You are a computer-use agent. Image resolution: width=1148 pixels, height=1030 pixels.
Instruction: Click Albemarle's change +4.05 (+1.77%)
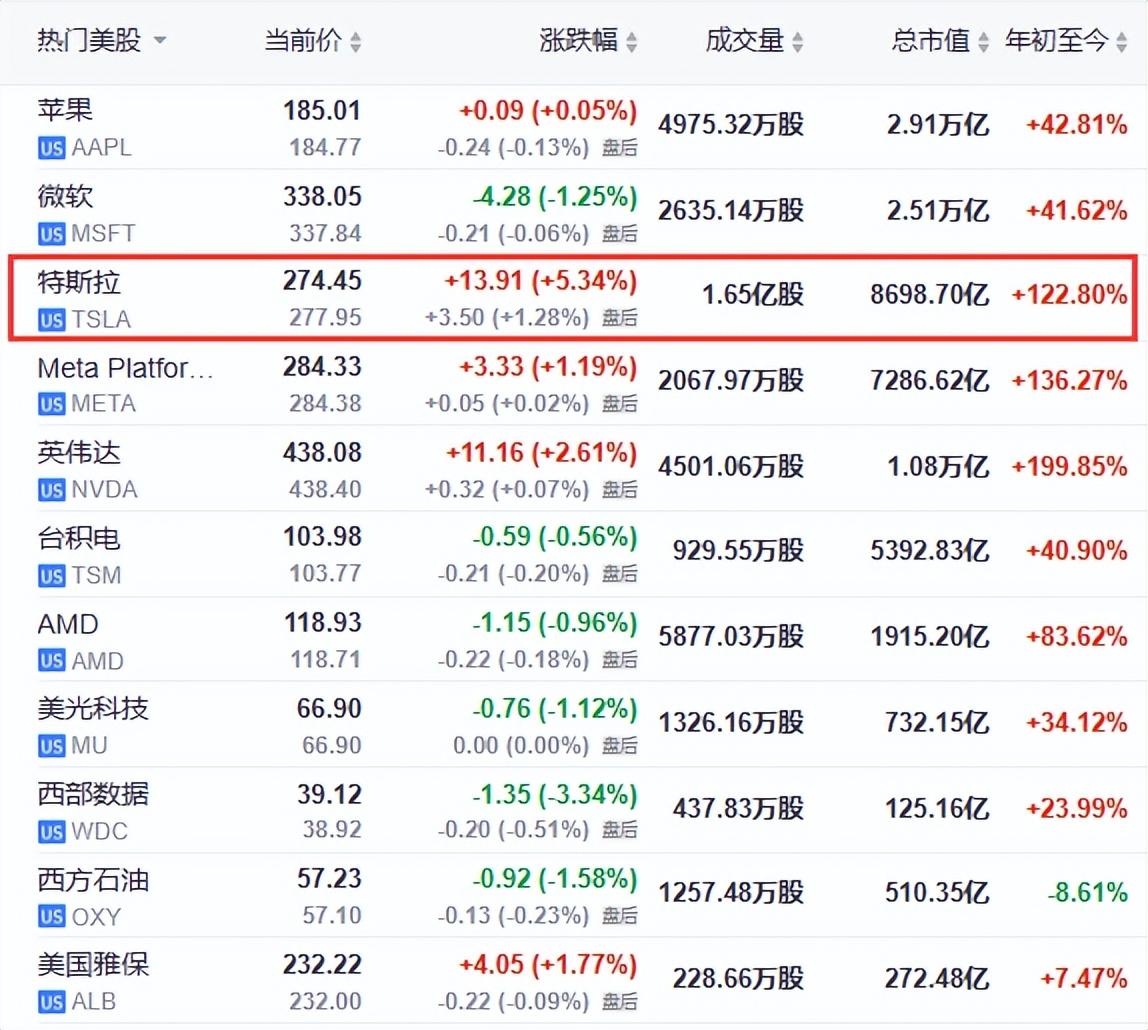point(548,965)
